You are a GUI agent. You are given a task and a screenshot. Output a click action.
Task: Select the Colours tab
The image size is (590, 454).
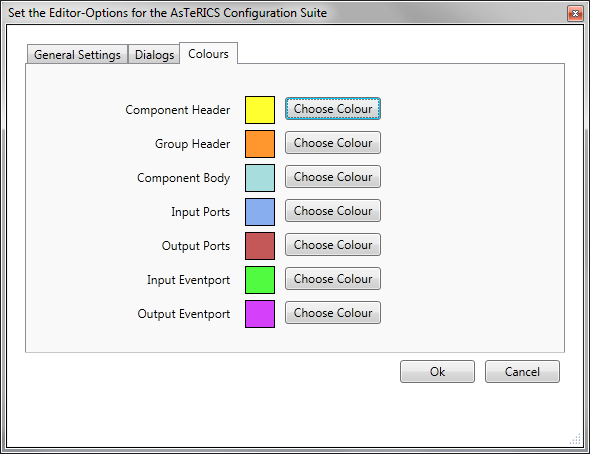click(x=208, y=53)
